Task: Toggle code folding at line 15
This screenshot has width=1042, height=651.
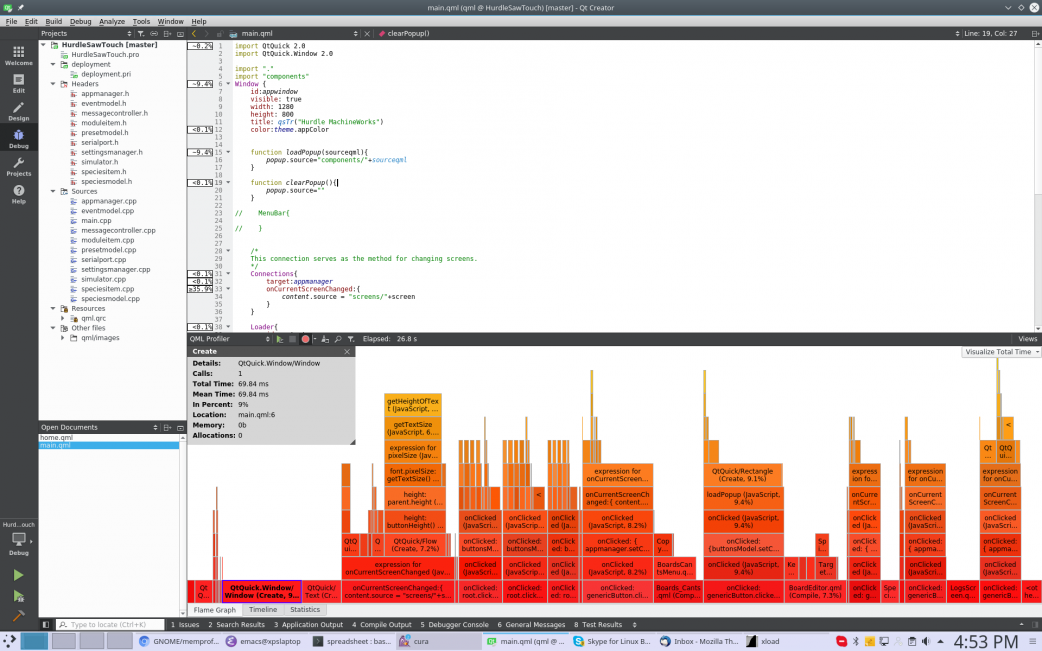Action: click(228, 152)
